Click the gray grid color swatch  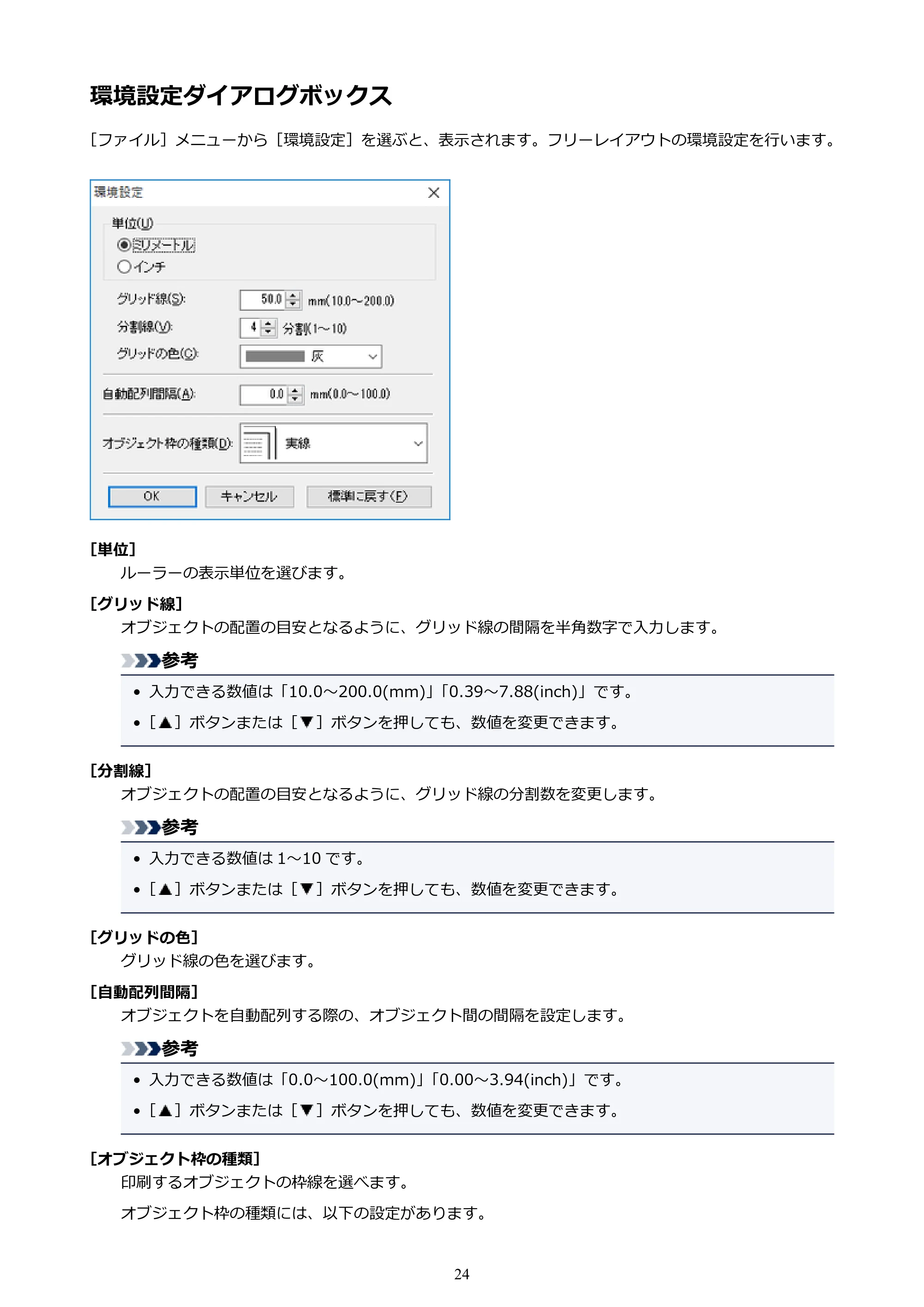[x=275, y=357]
